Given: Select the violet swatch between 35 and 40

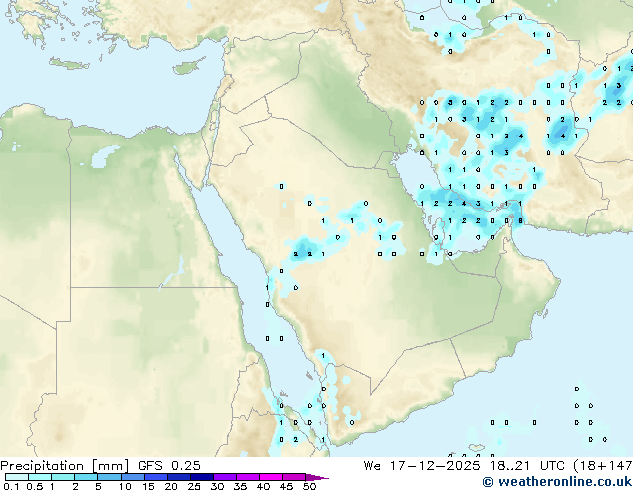Looking at the screenshot, I should point(247,477).
